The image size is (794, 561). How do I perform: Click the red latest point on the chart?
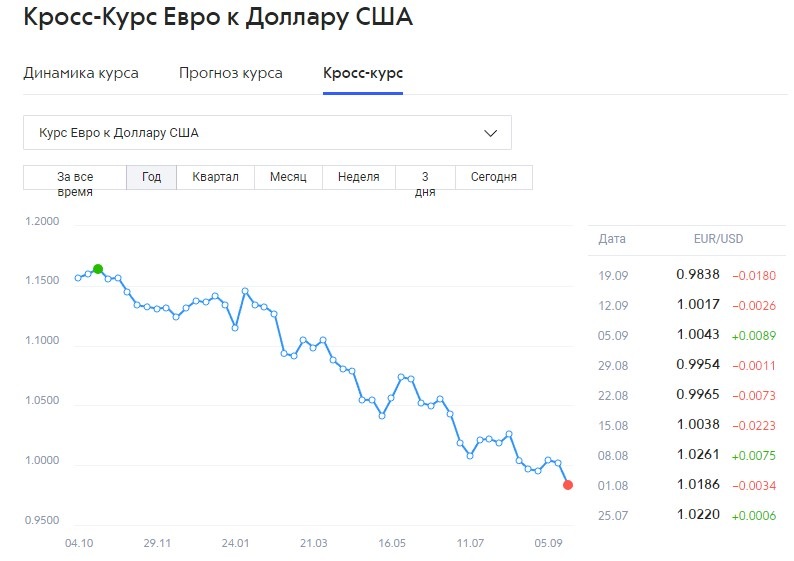tap(568, 485)
